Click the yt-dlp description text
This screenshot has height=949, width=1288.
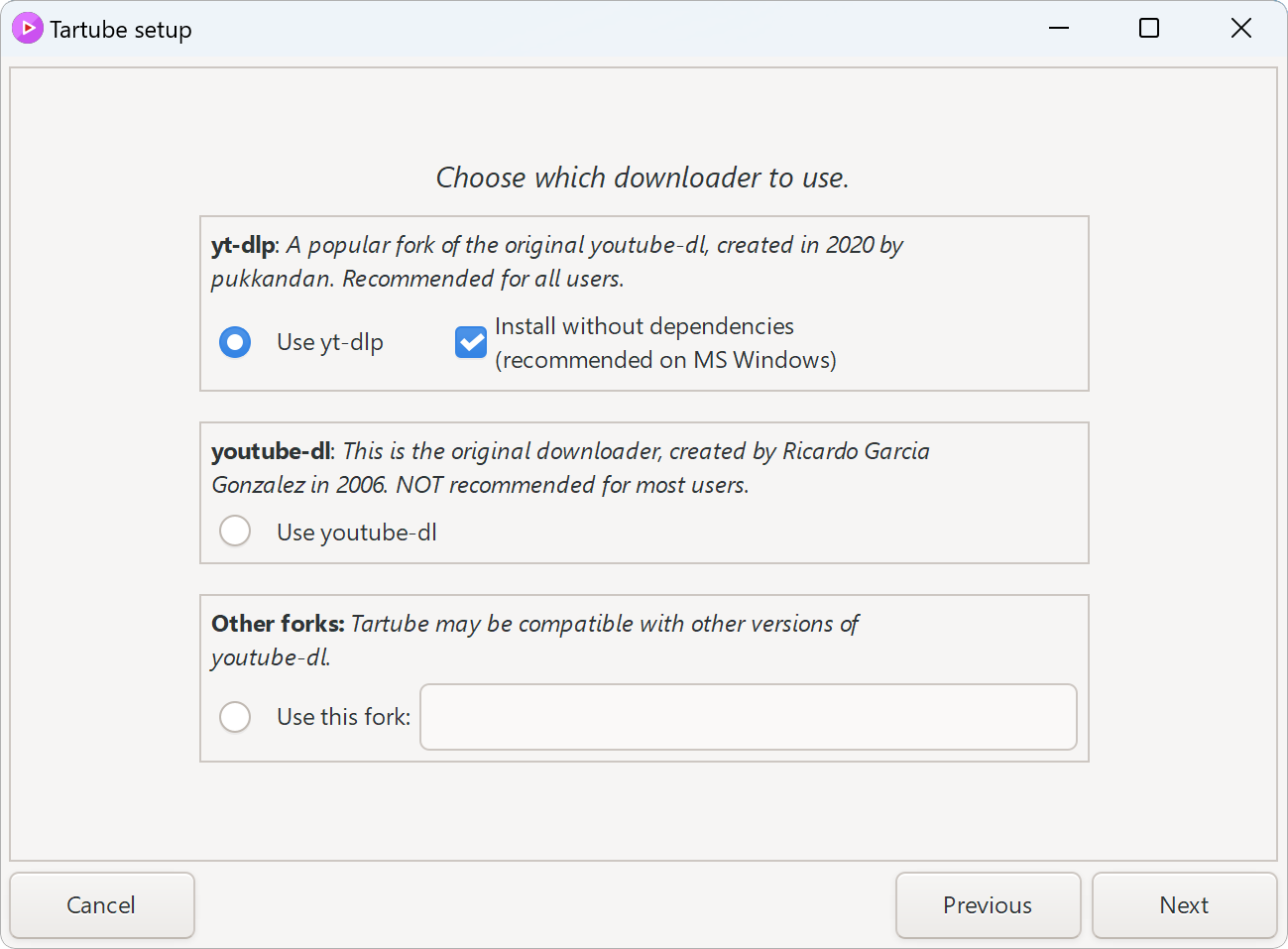click(x=556, y=262)
